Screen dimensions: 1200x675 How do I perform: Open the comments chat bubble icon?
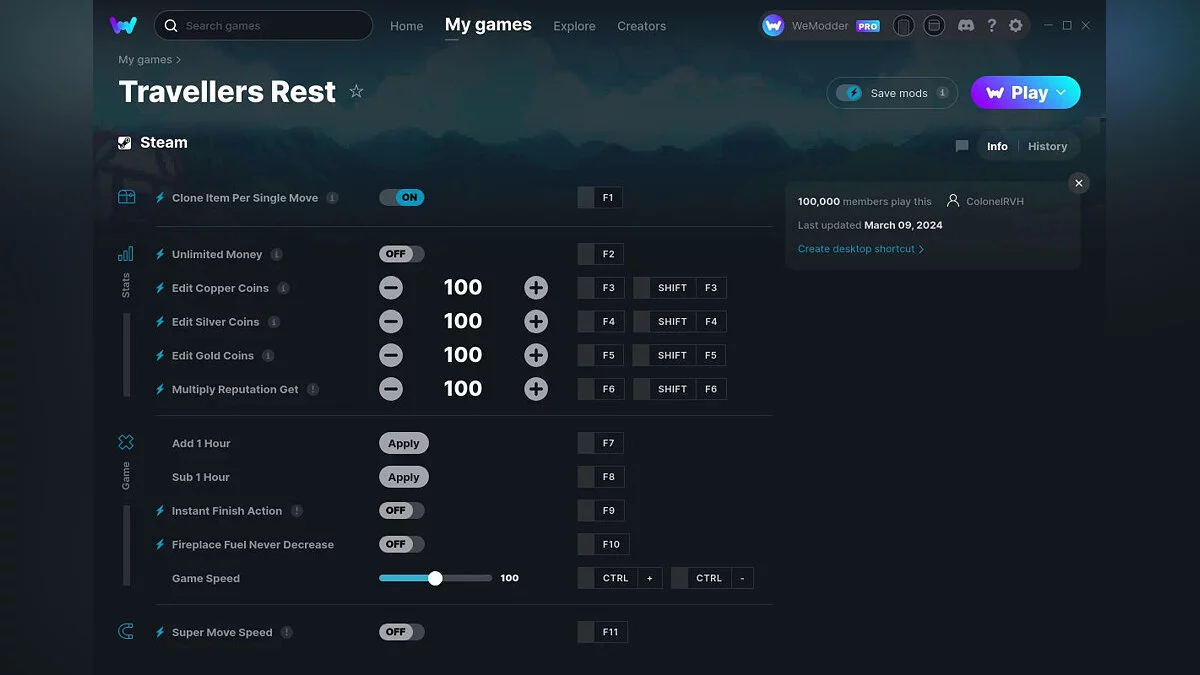pyautogui.click(x=962, y=146)
